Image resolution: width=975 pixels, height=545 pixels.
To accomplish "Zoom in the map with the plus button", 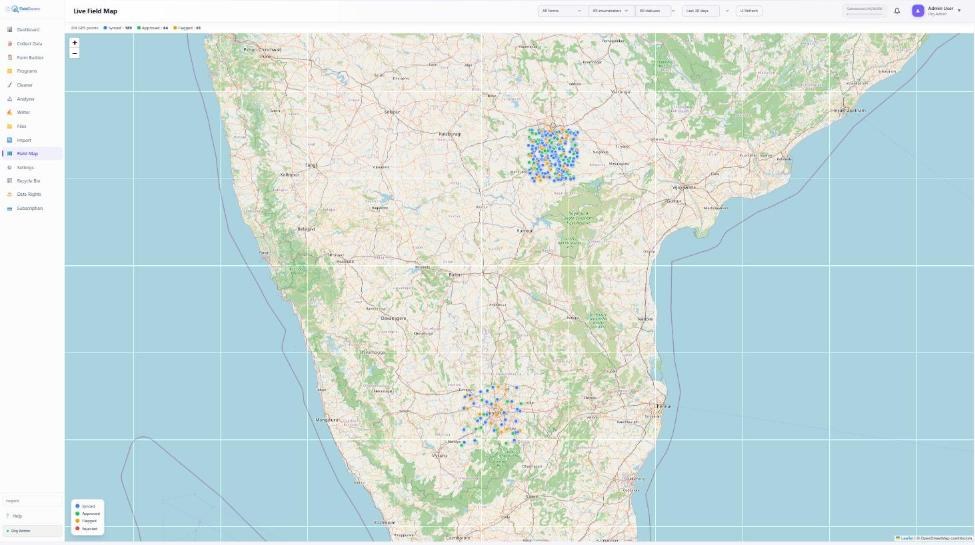I will [75, 43].
